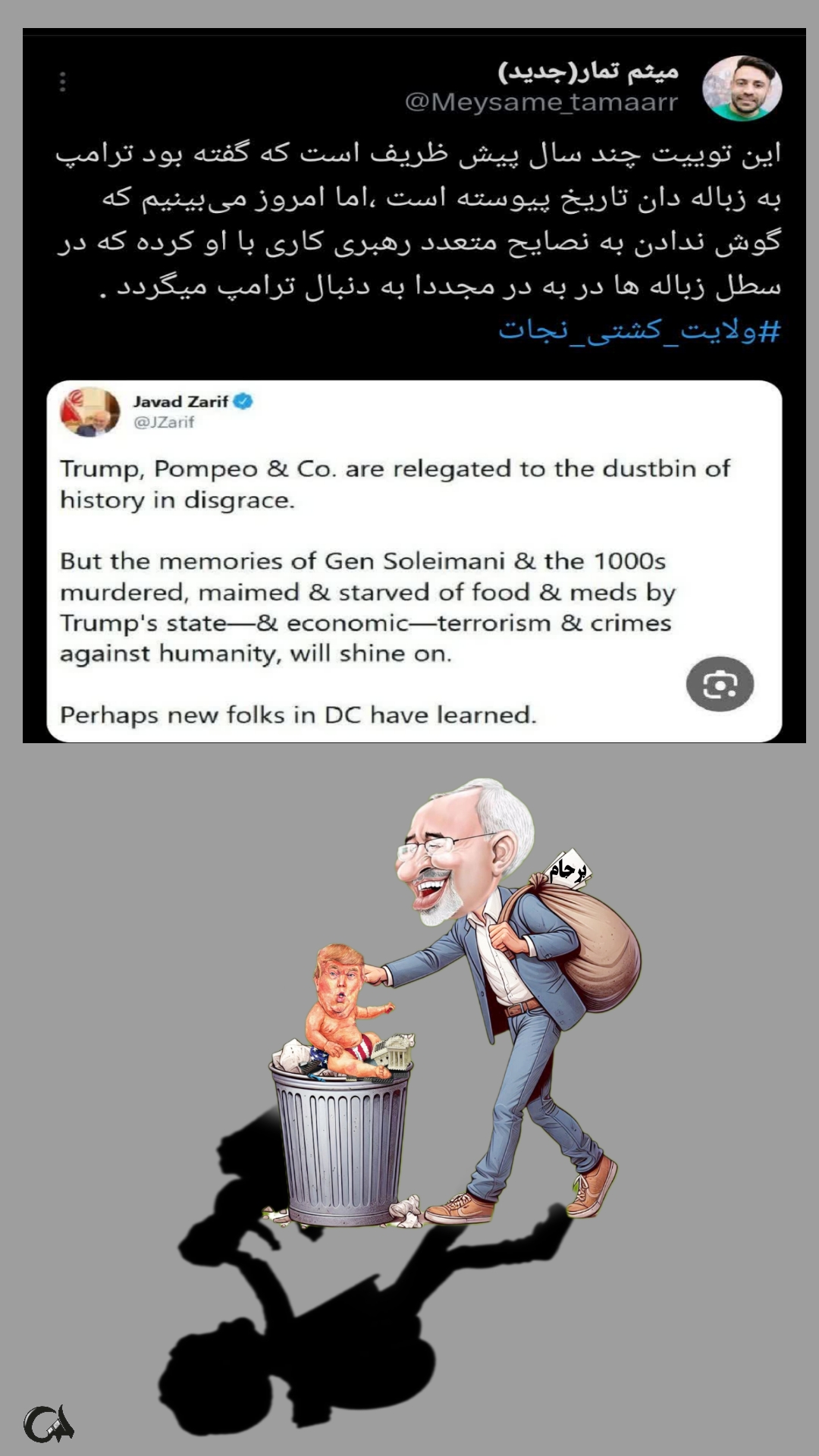Click the برجام label on sack
Image resolution: width=819 pixels, height=1456 pixels.
pos(568,870)
